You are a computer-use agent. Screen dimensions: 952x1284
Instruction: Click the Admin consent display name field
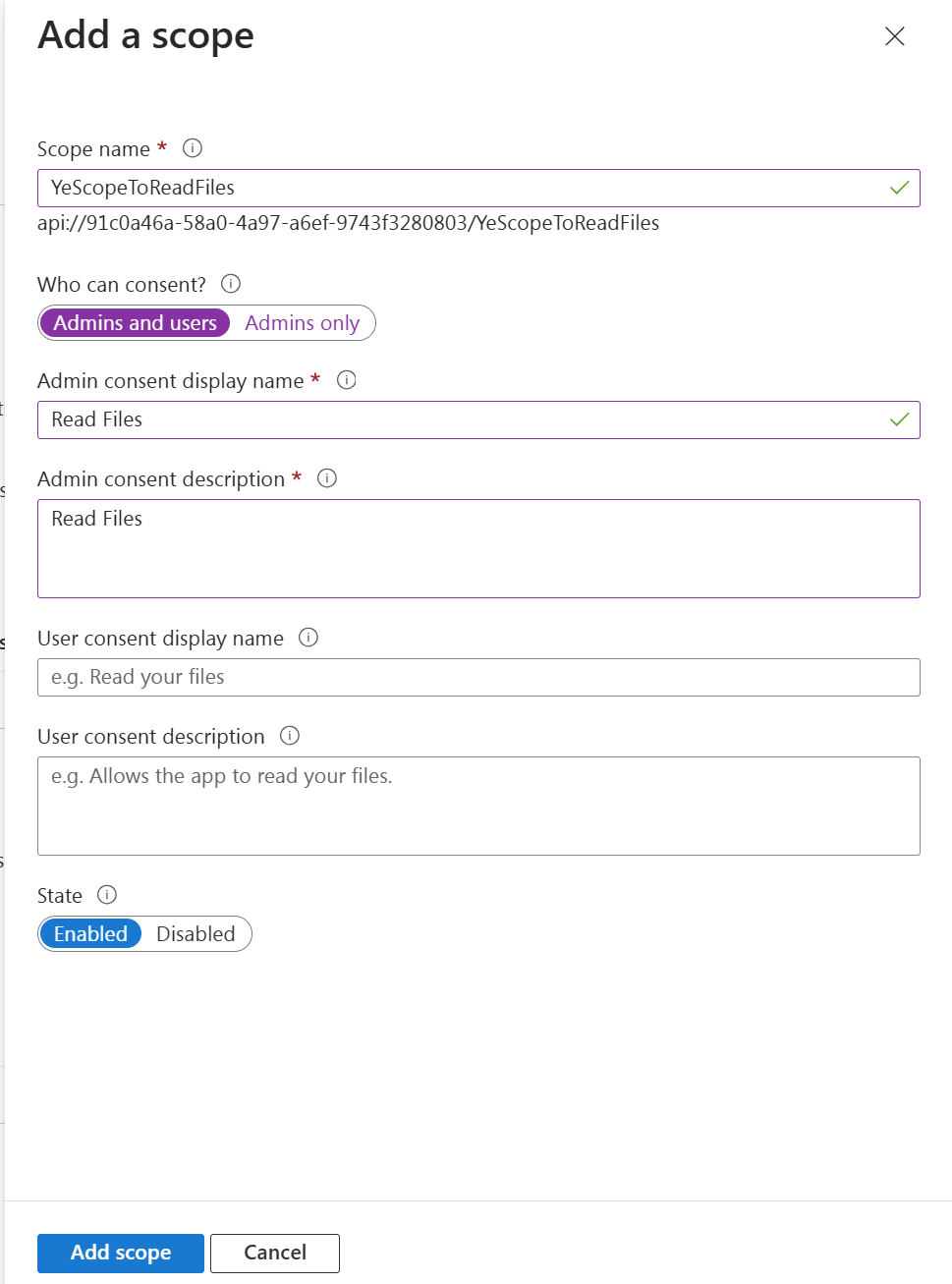478,419
